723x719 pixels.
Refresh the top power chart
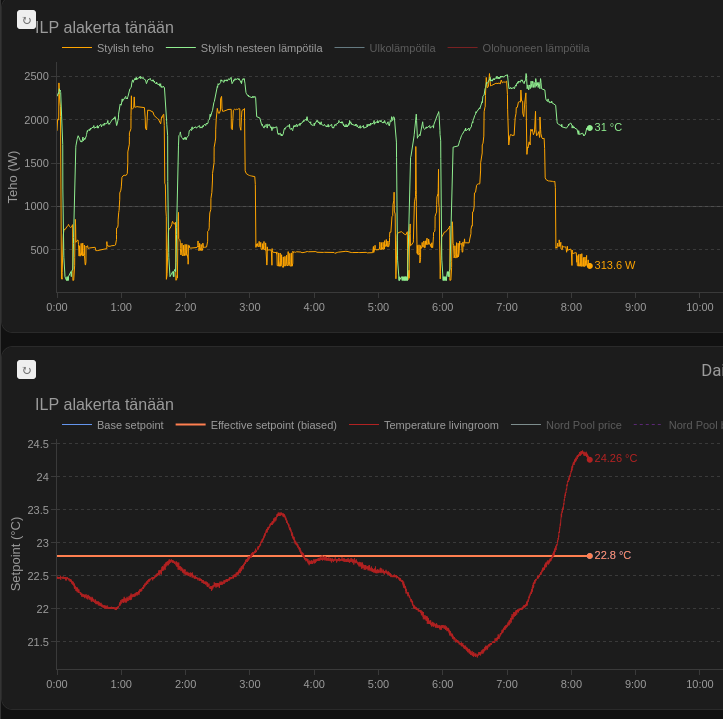tap(27, 20)
